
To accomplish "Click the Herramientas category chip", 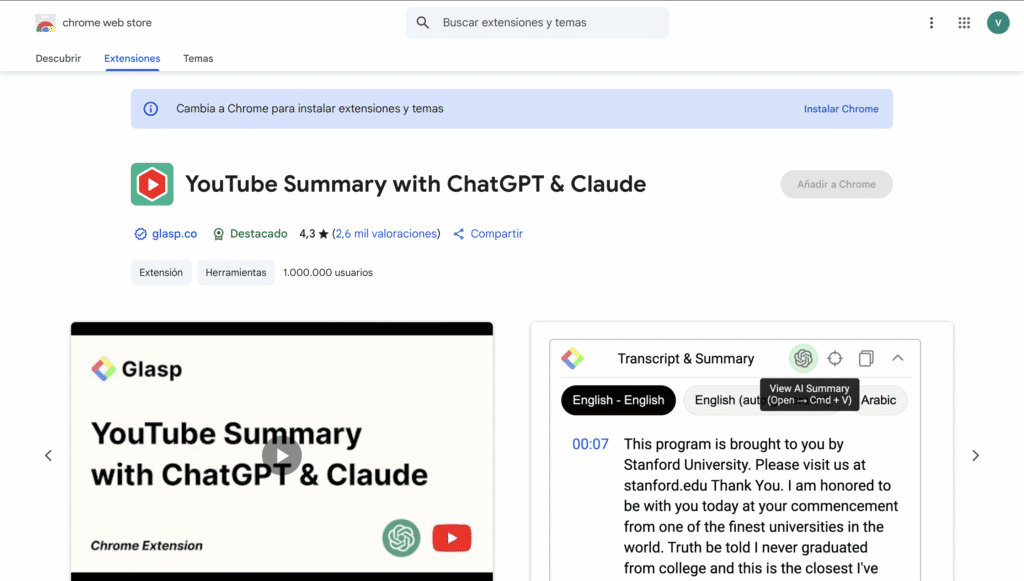I will click(236, 272).
